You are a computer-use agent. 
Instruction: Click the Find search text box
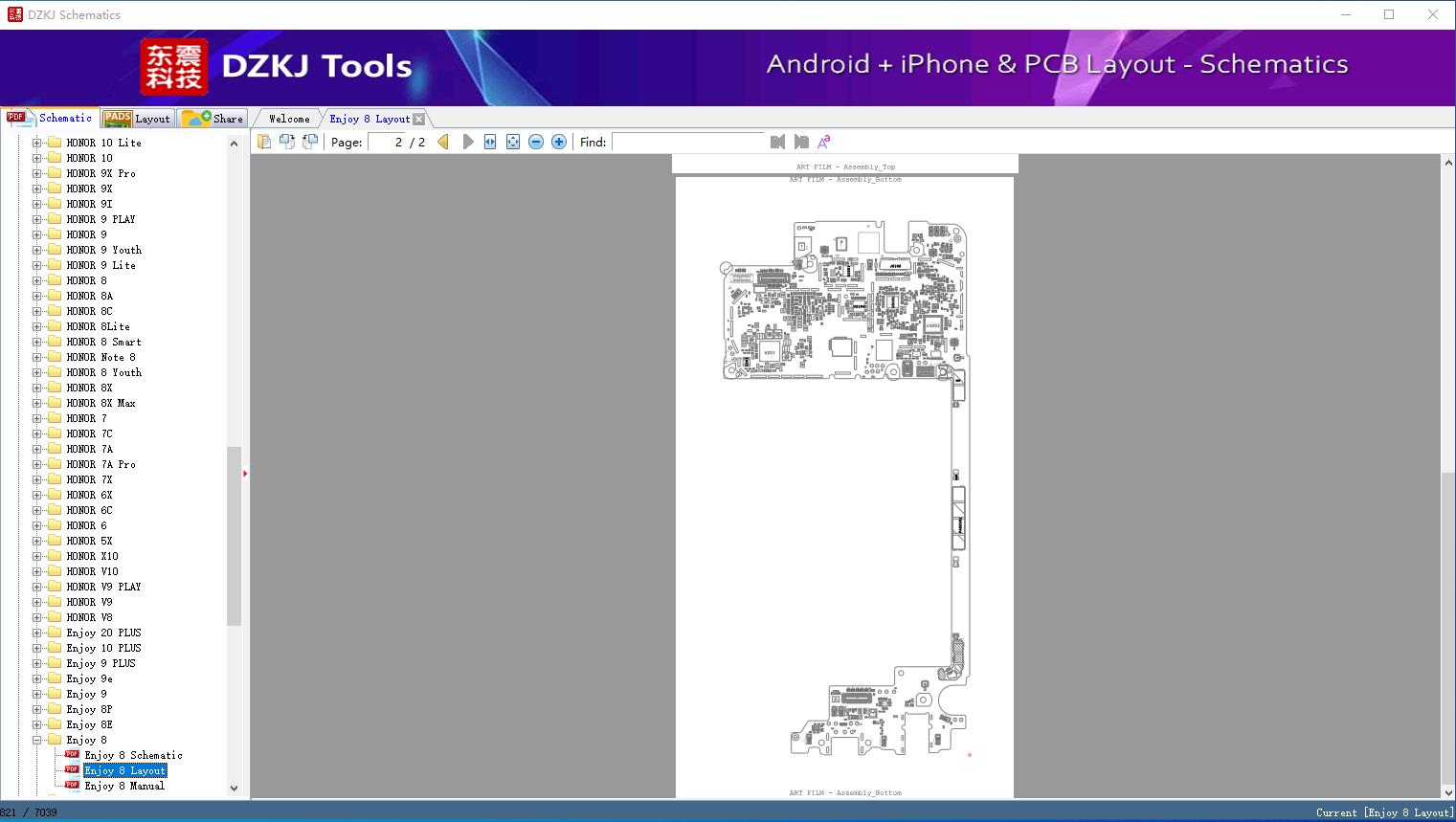(x=689, y=142)
